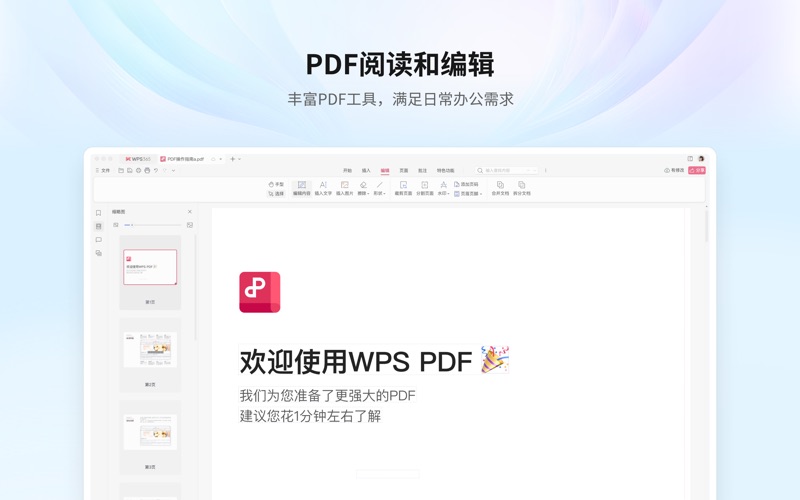The image size is (800, 500).
Task: Click the heading 欢迎使用WPS PDF text
Action: pyautogui.click(x=356, y=361)
